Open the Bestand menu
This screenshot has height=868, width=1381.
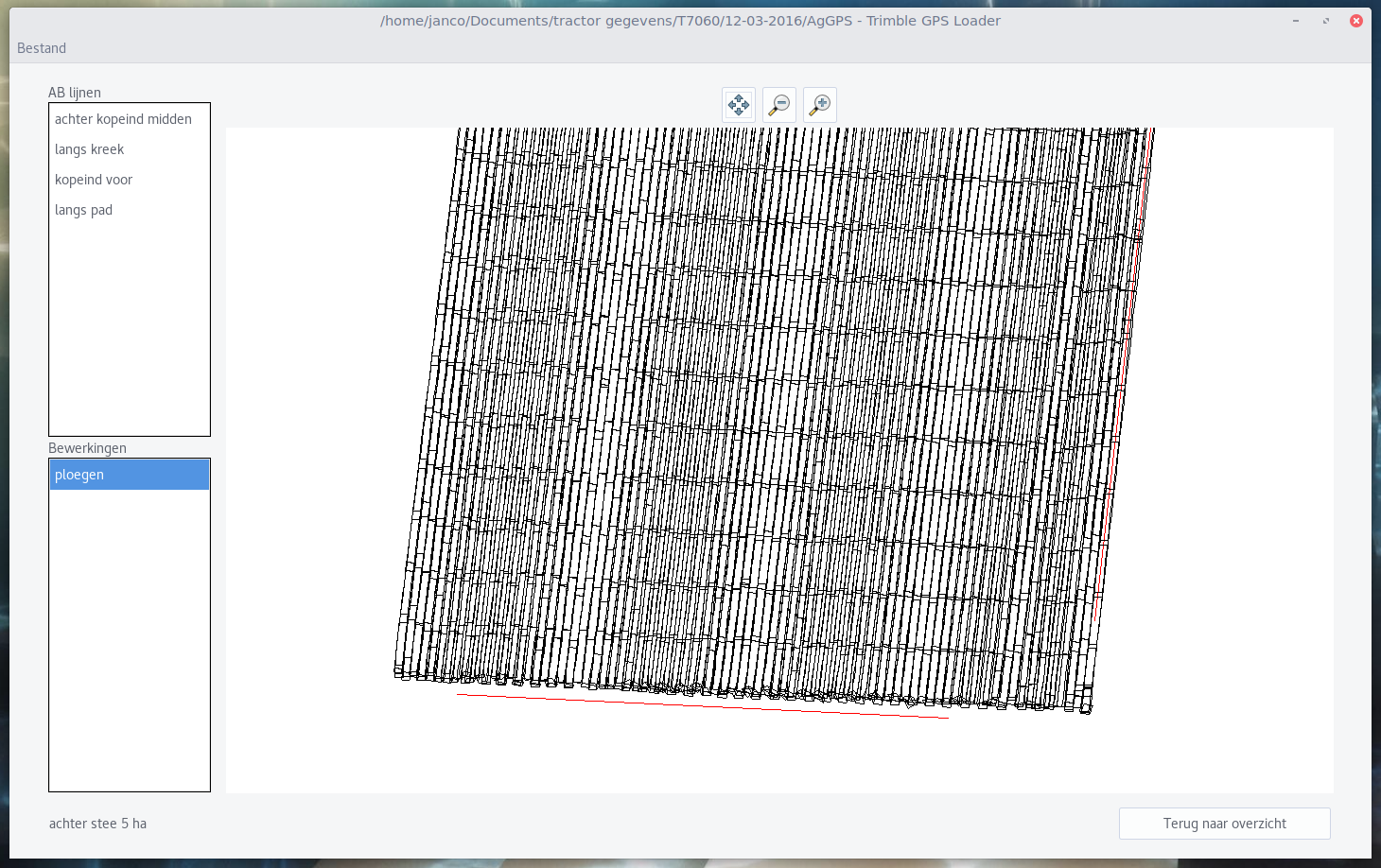42,48
